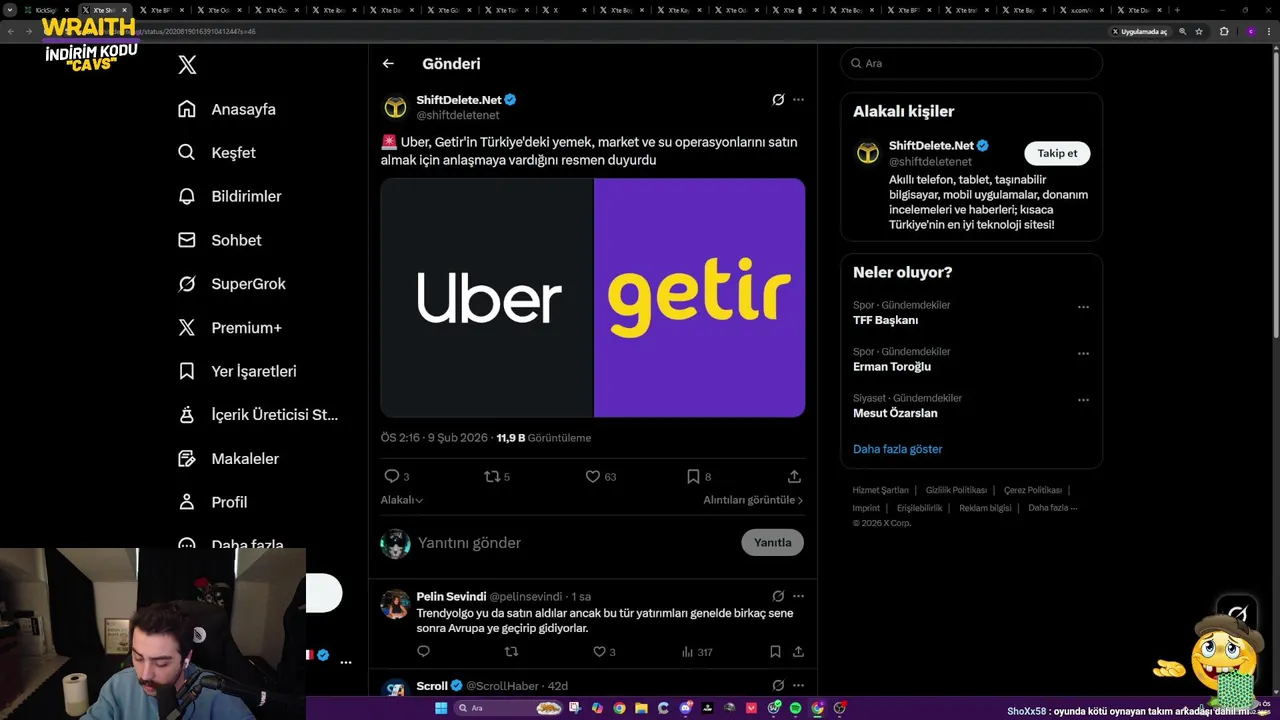
Task: Open Spotify from the taskbar
Action: point(795,708)
